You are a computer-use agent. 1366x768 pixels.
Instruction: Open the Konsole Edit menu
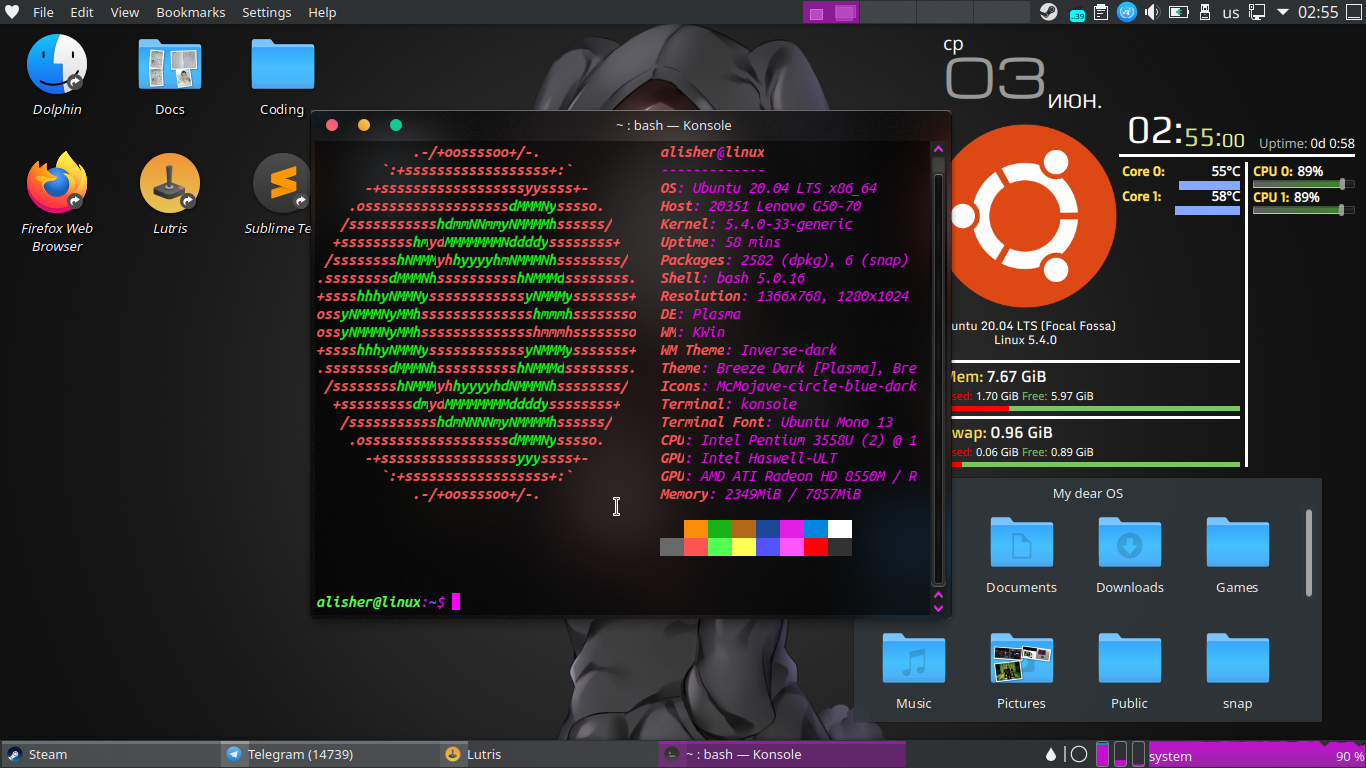[82, 12]
